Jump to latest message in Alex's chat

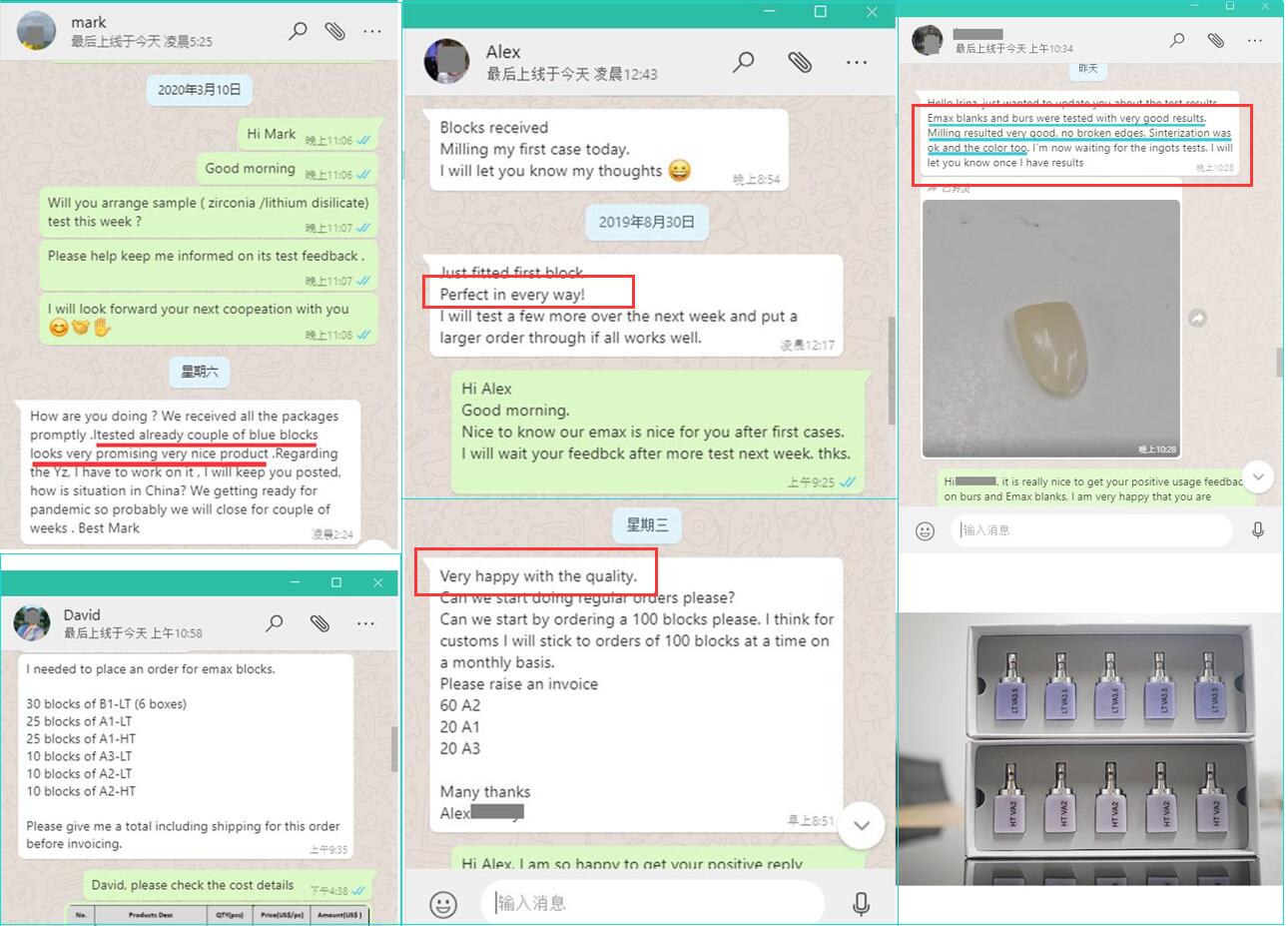point(862,825)
